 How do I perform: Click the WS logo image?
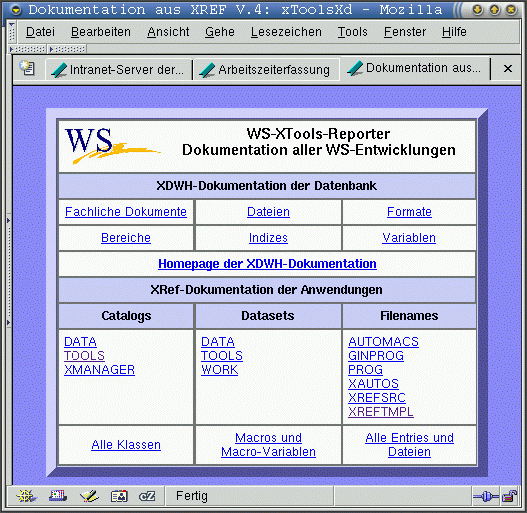coord(112,146)
